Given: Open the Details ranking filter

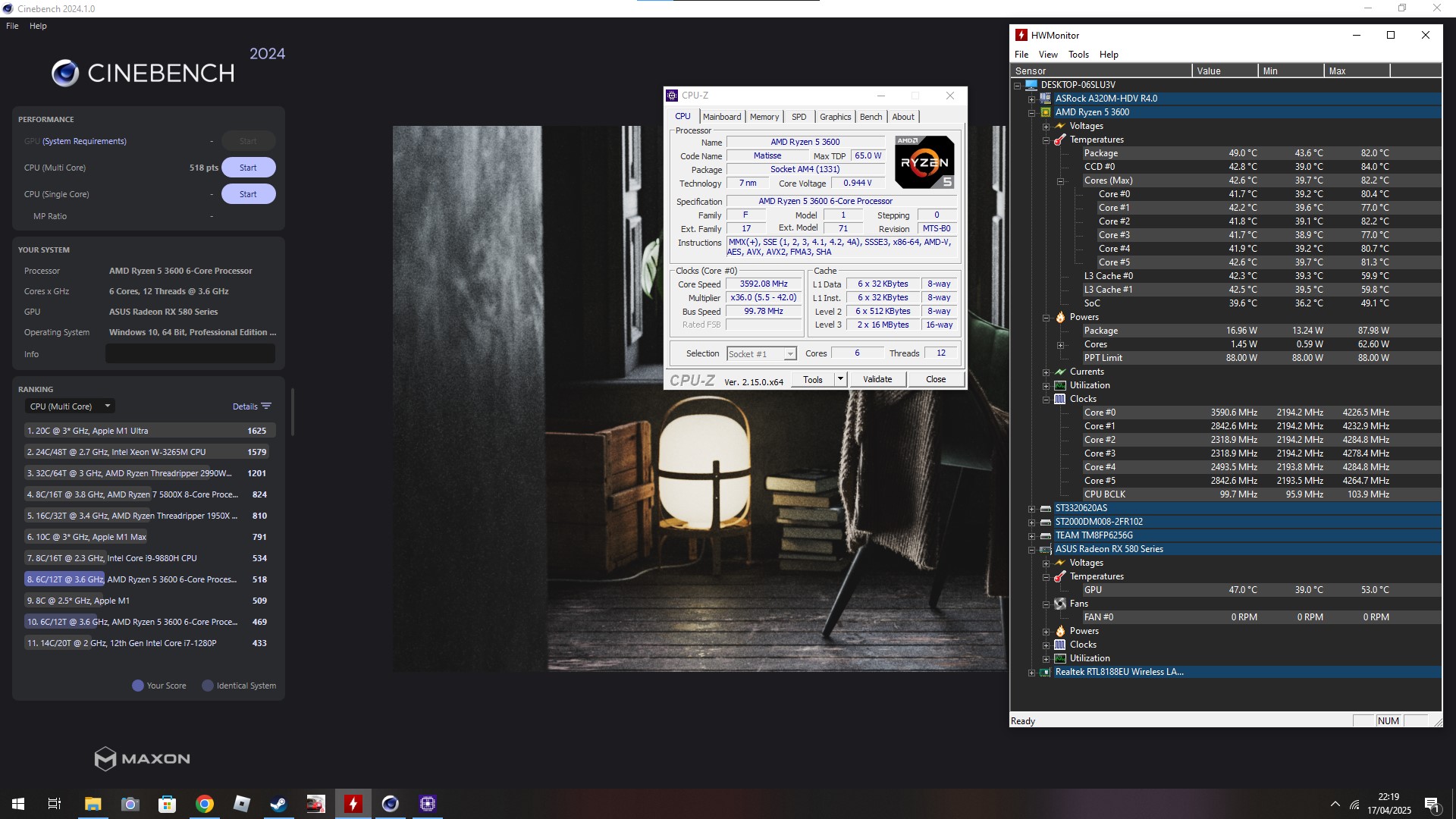Looking at the screenshot, I should pos(252,406).
